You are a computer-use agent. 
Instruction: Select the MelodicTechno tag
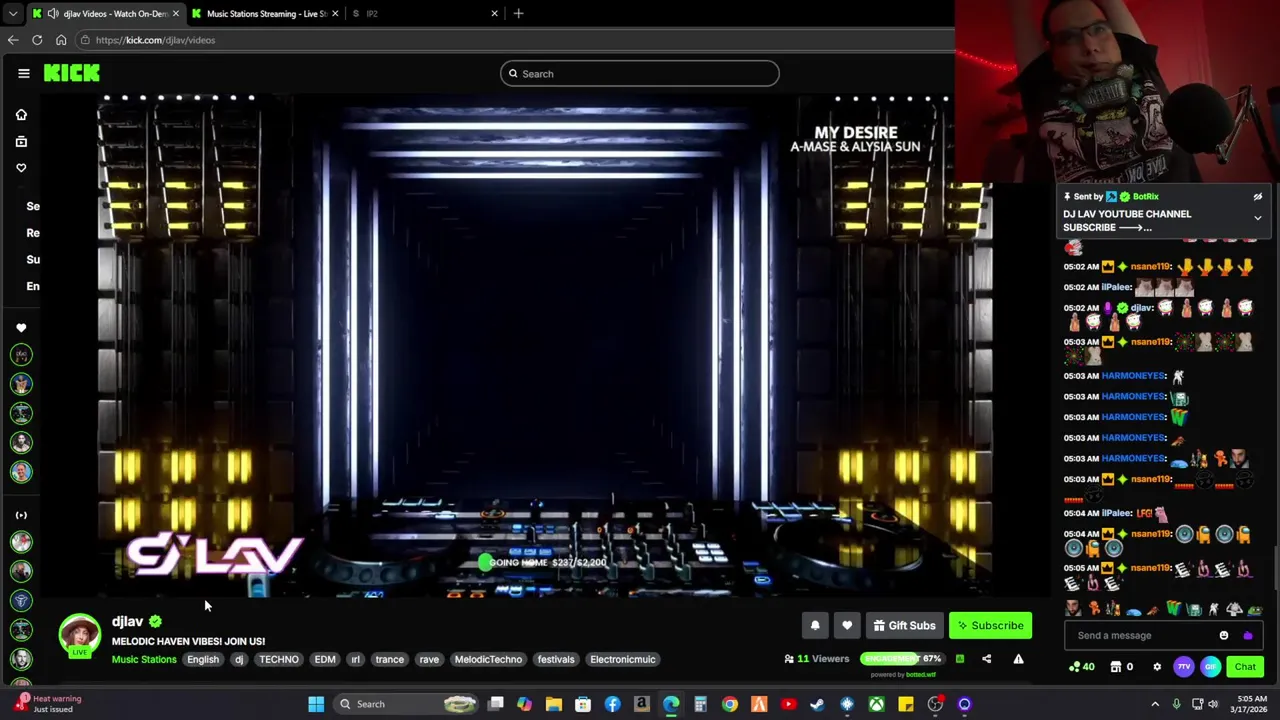pyautogui.click(x=488, y=660)
